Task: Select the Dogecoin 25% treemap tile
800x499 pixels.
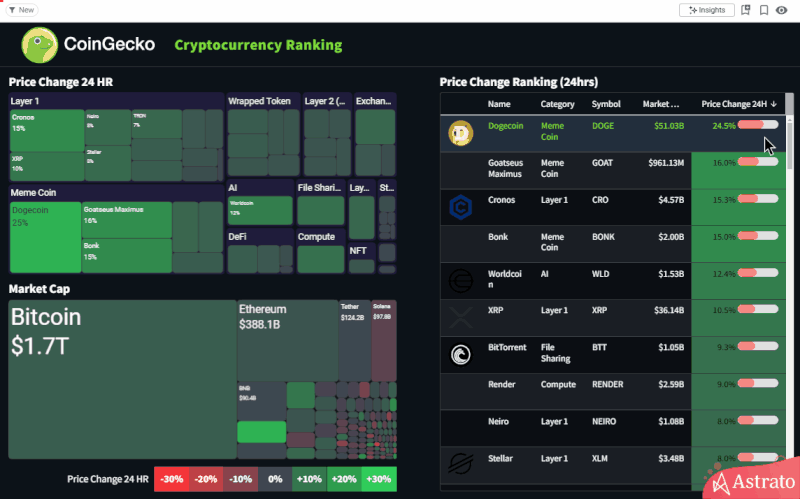Action: pyautogui.click(x=45, y=237)
